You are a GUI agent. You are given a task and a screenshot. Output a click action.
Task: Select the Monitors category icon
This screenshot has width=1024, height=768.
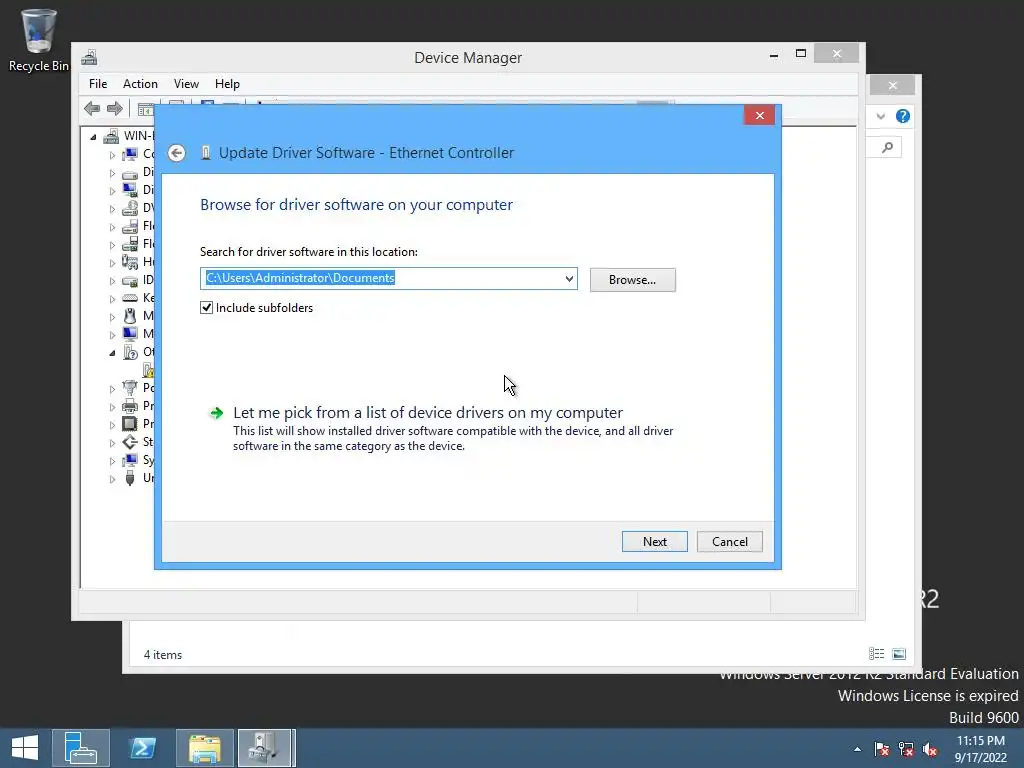point(130,334)
